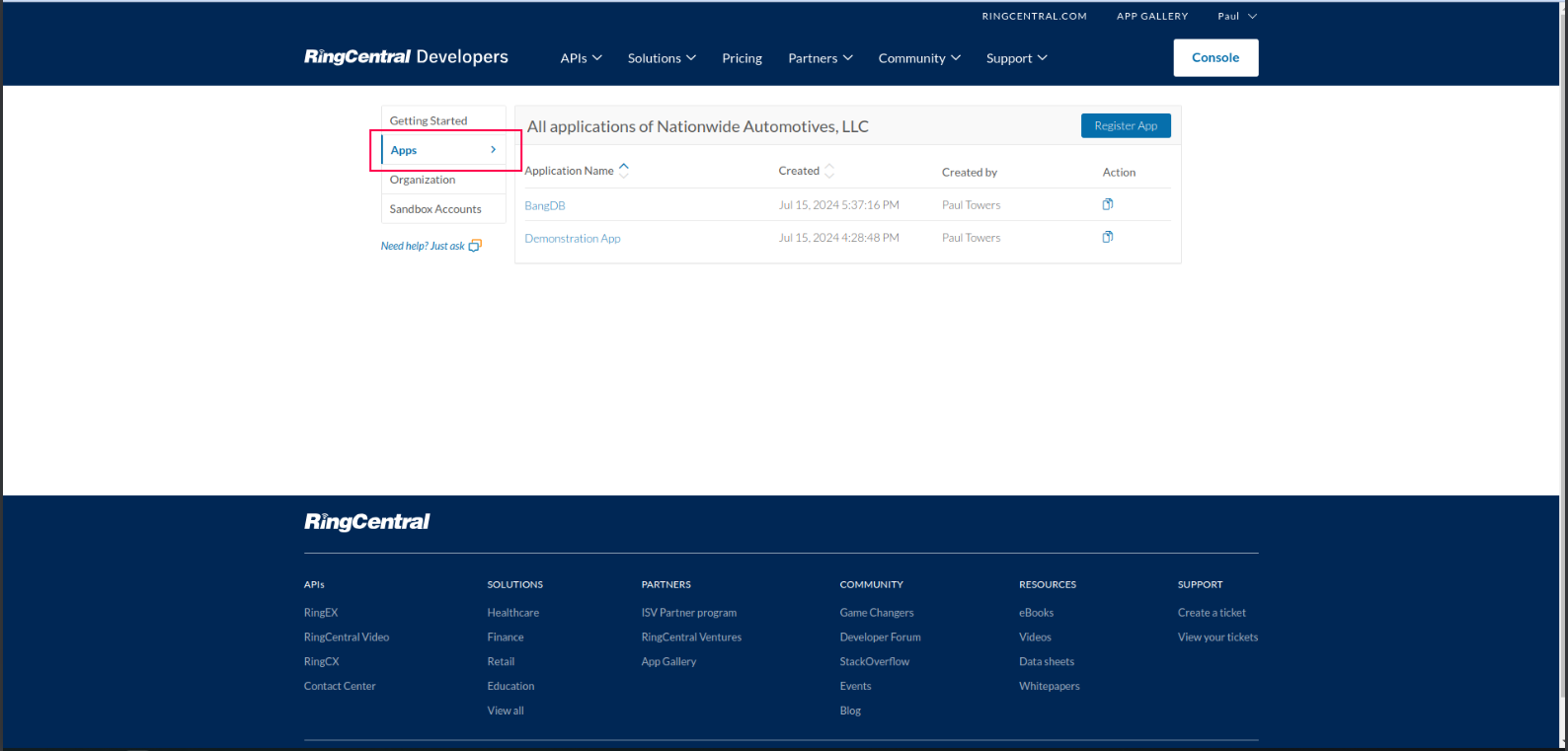Click the Register App button

[x=1126, y=125]
